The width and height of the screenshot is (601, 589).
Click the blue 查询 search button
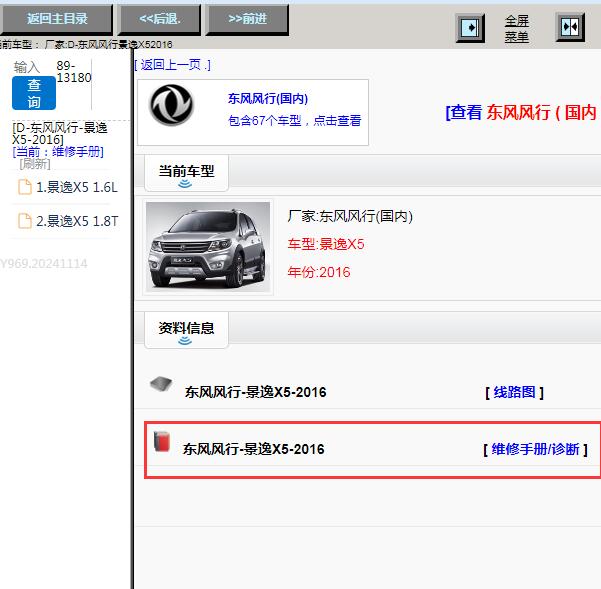pos(34,93)
